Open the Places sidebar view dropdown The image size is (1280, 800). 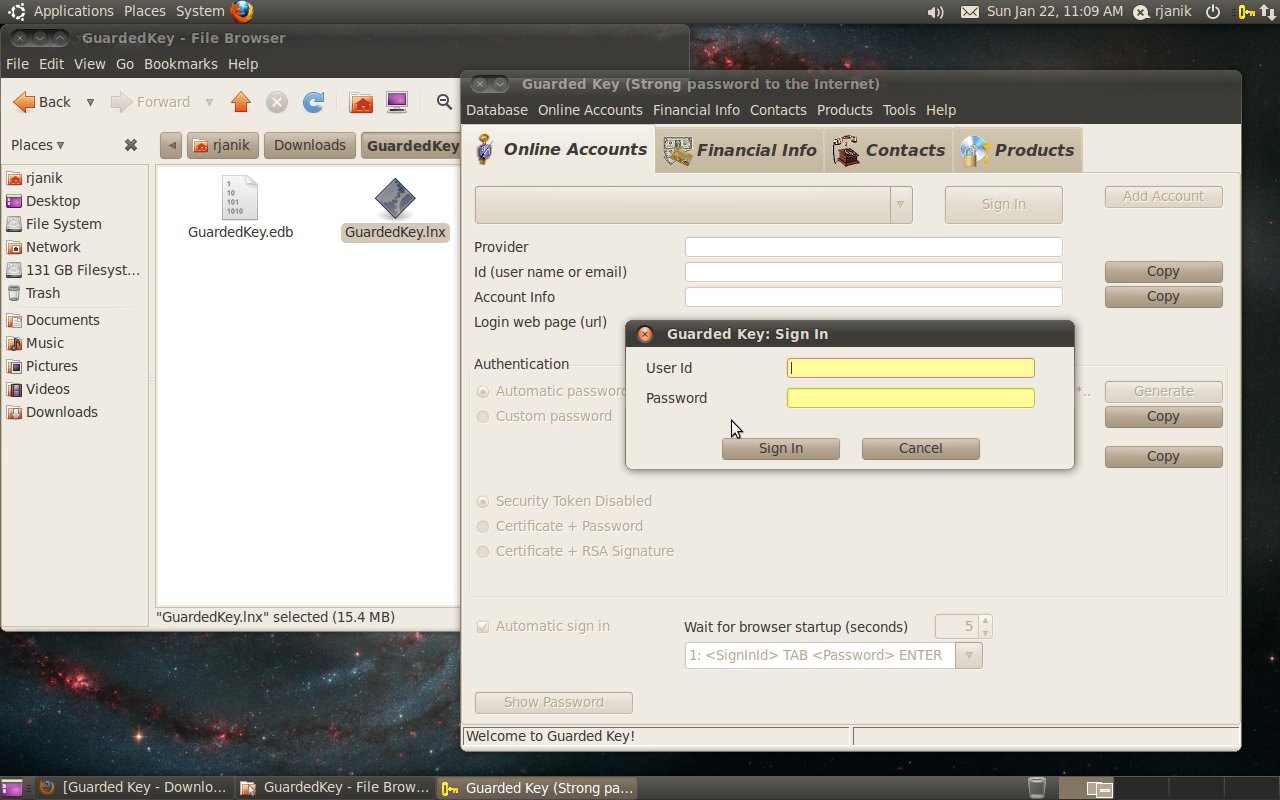pyautogui.click(x=38, y=145)
